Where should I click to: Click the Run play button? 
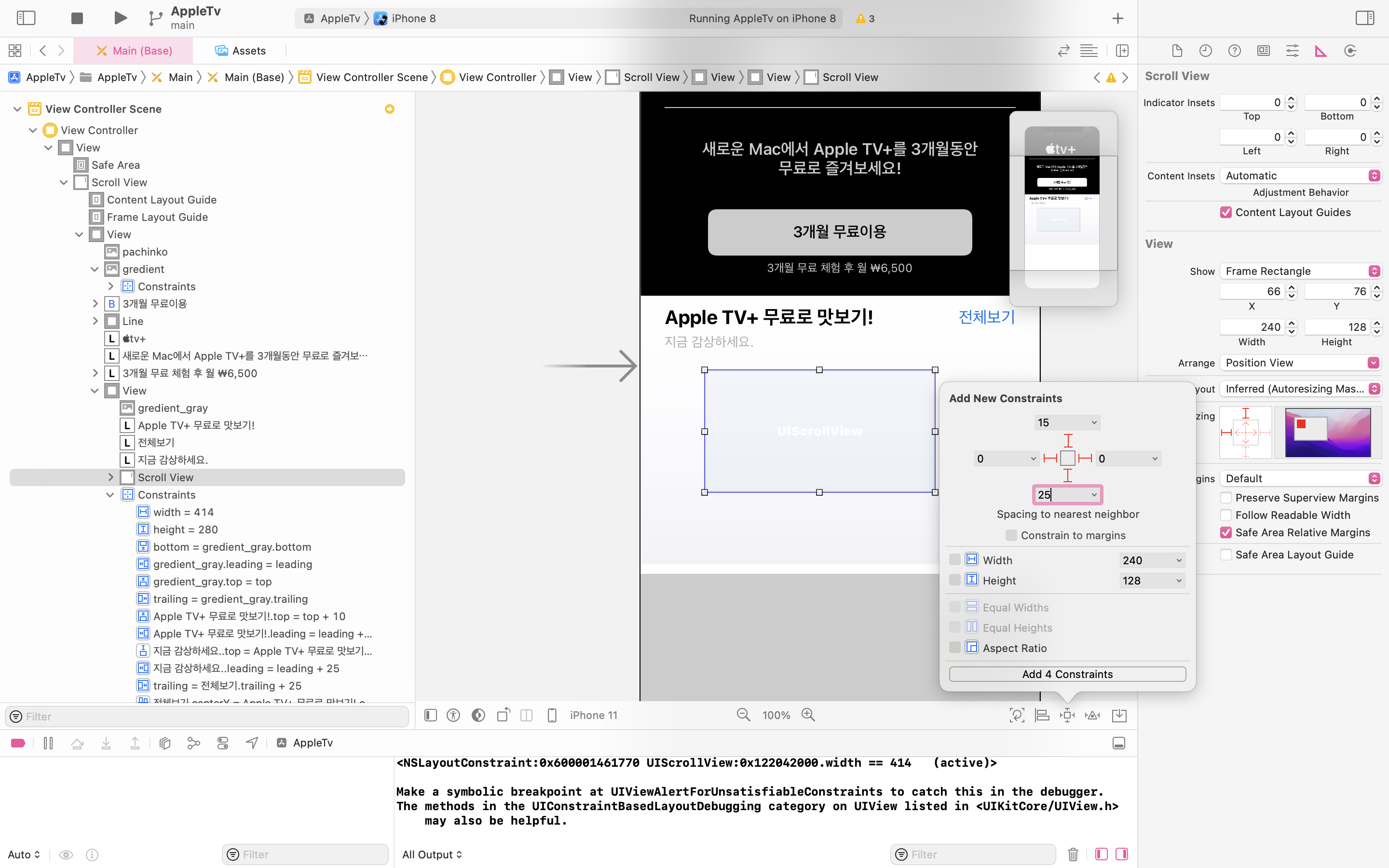click(120, 18)
